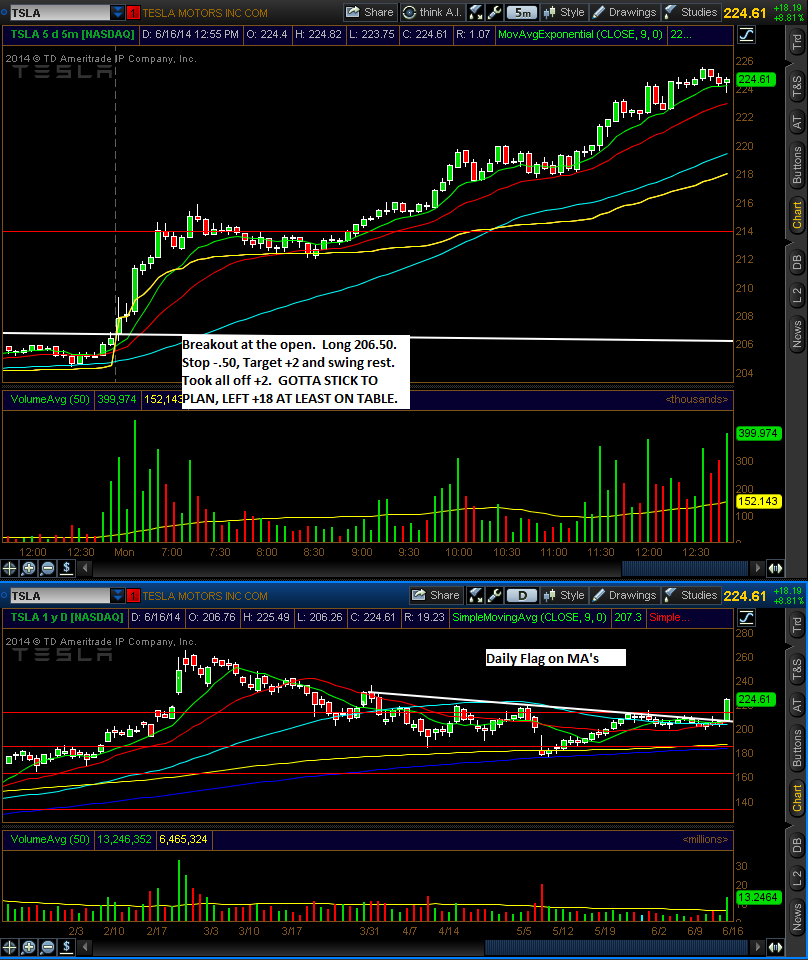
Task: Click time scrollbar thumb under daily chart
Action: tap(616, 948)
